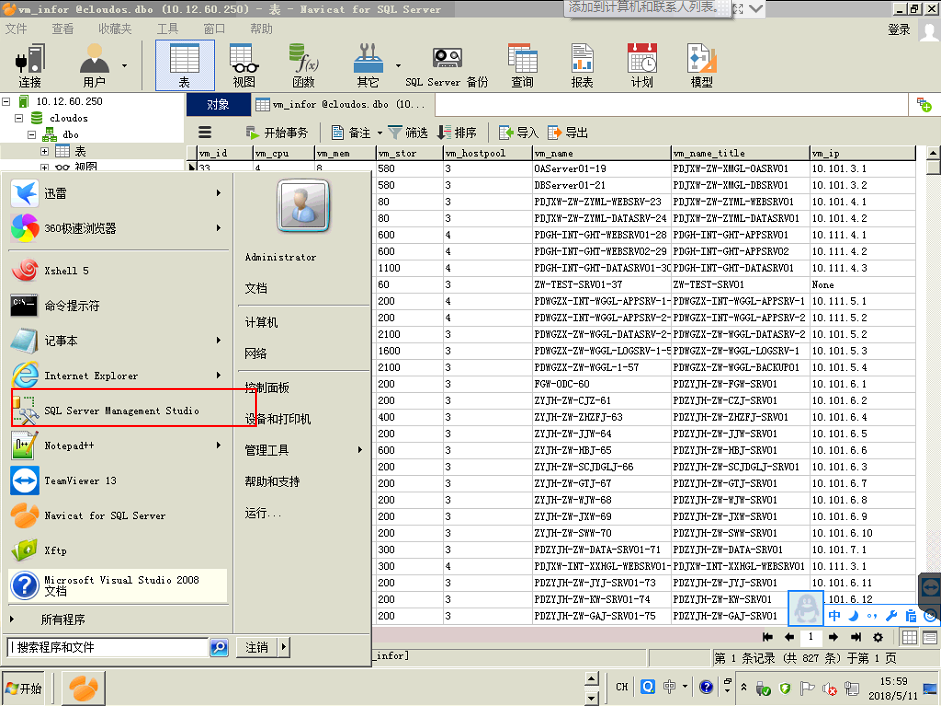Expand 360极速浏览器 submenu arrow
The width and height of the screenshot is (941, 706).
click(218, 228)
